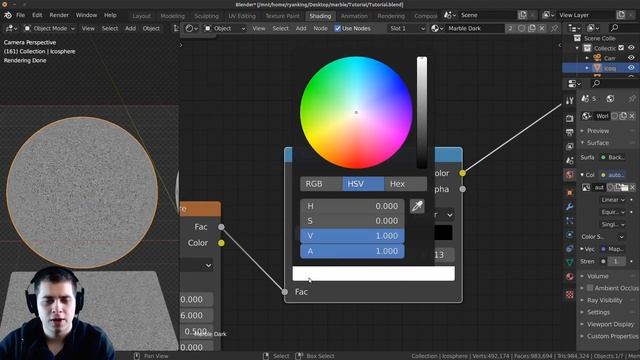This screenshot has height=360, width=640.
Task: Open Physics properties tab icon
Action: 569,235
